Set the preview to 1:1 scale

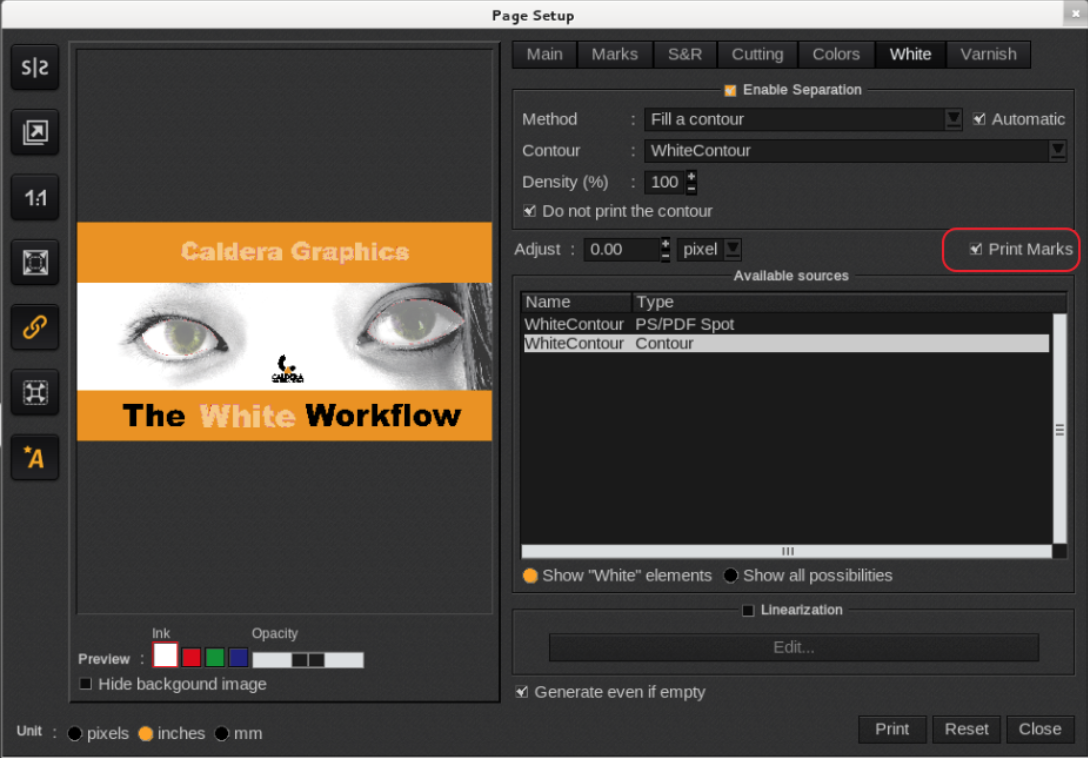(35, 198)
